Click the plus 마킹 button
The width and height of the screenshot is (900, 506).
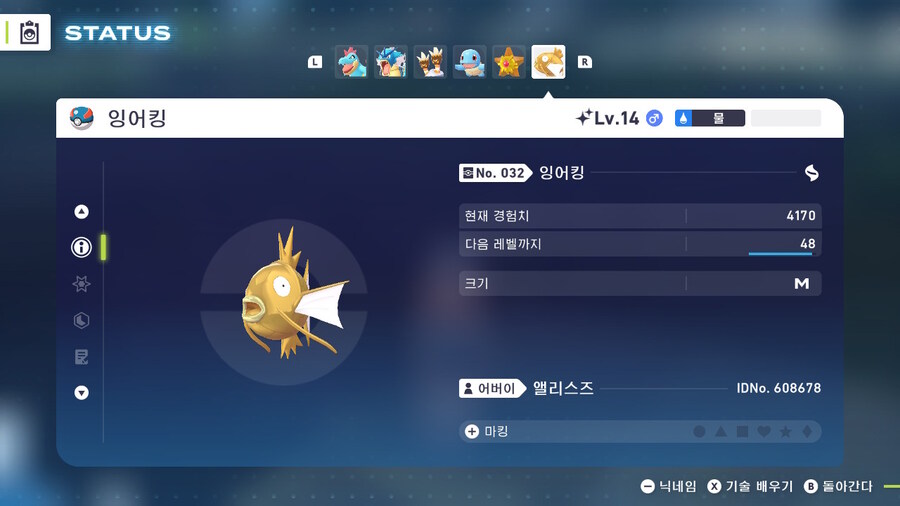487,431
